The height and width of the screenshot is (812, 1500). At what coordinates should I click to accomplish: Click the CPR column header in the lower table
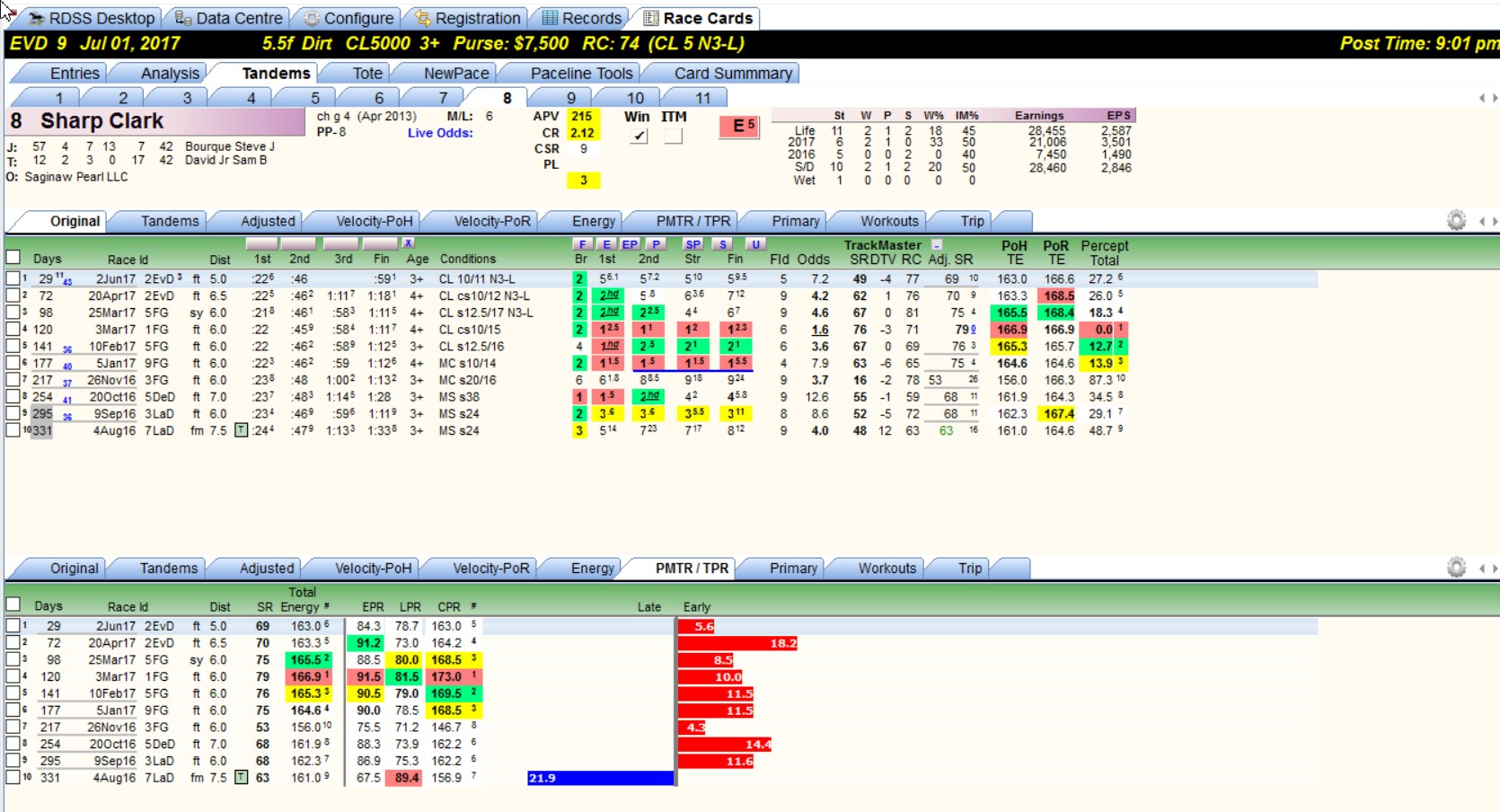tap(449, 606)
